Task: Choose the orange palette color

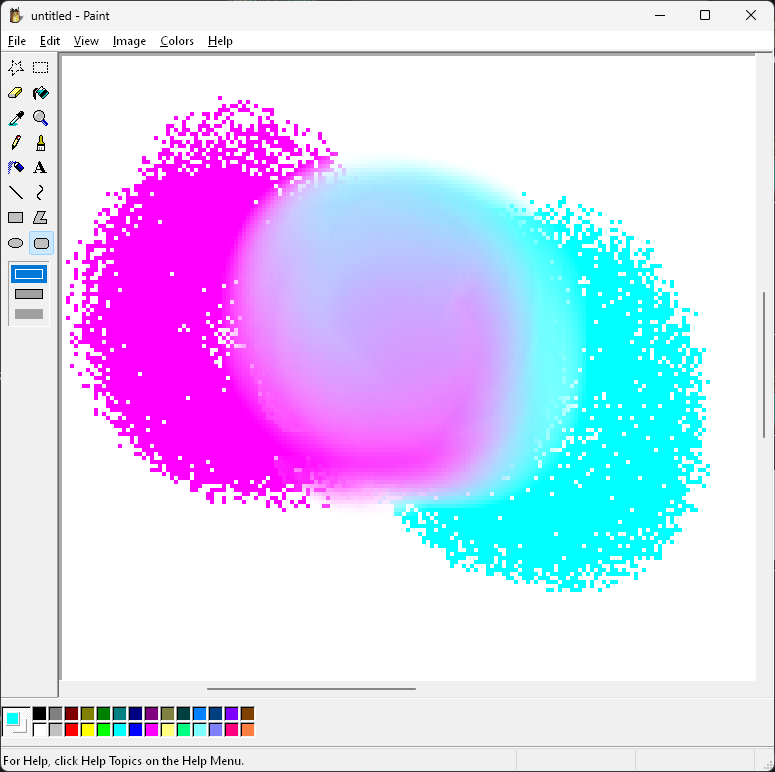Action: pyautogui.click(x=248, y=729)
